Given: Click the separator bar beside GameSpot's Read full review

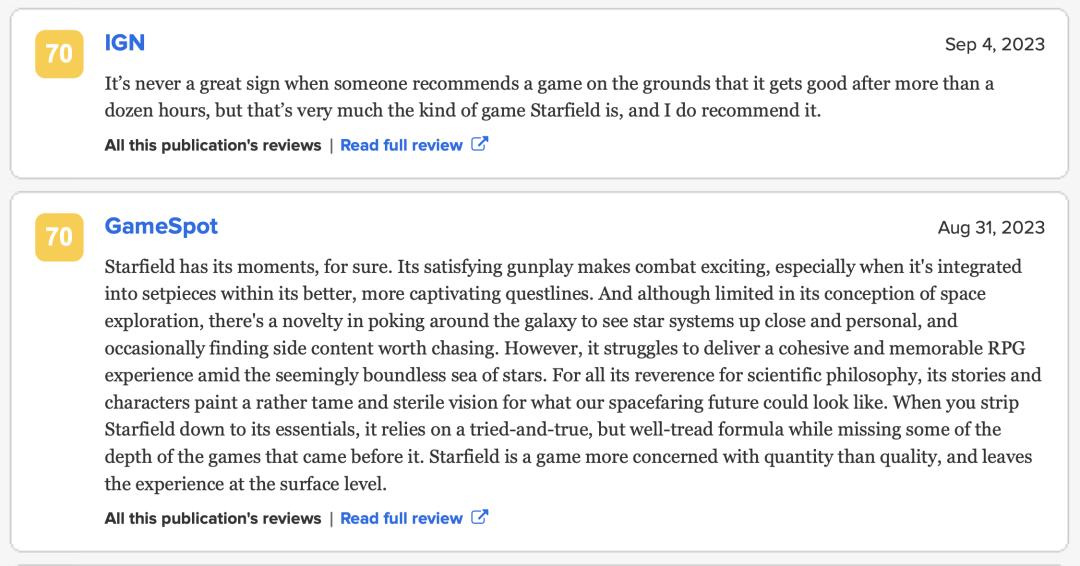Looking at the screenshot, I should [331, 518].
